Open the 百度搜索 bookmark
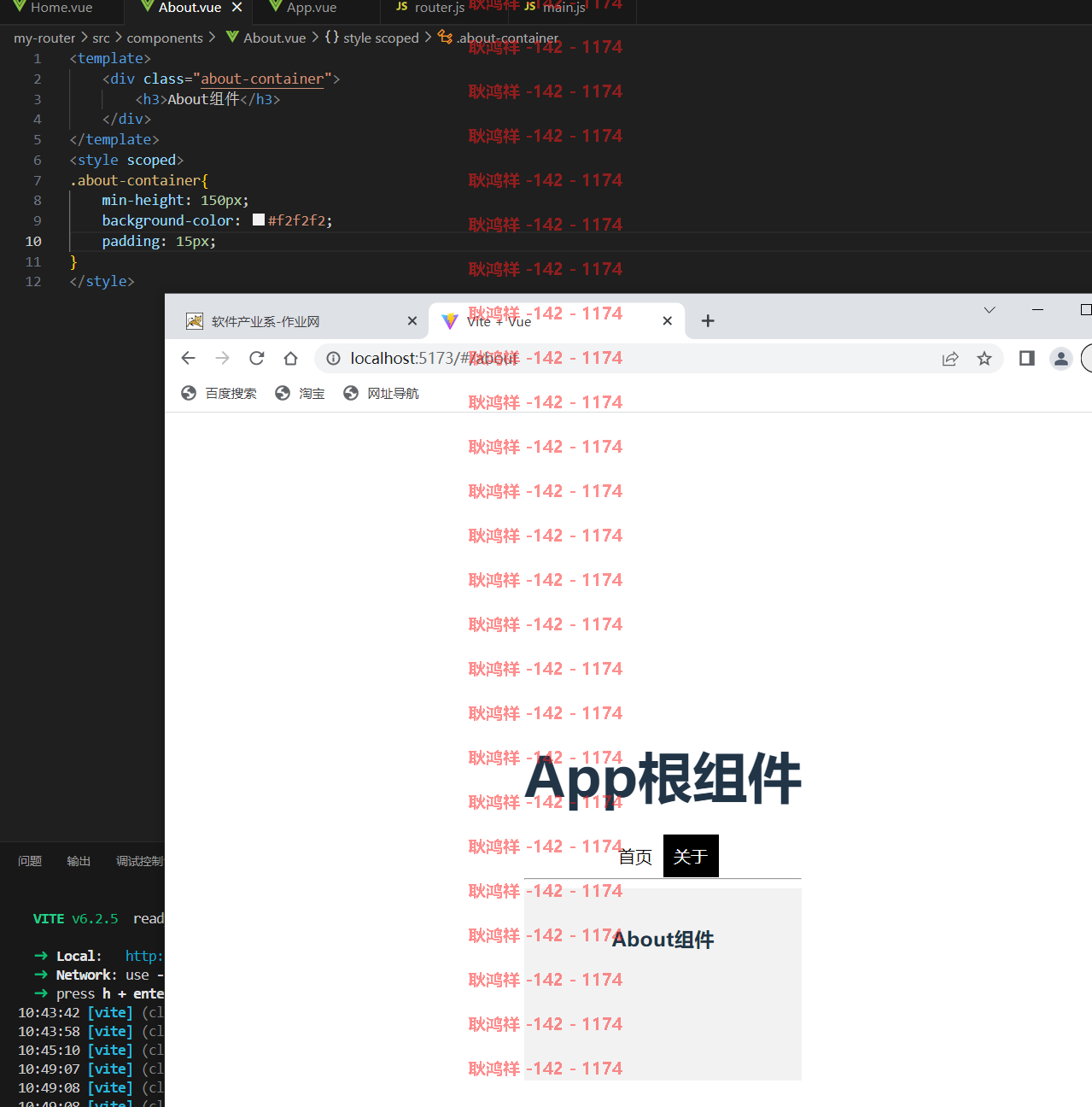 pos(219,394)
